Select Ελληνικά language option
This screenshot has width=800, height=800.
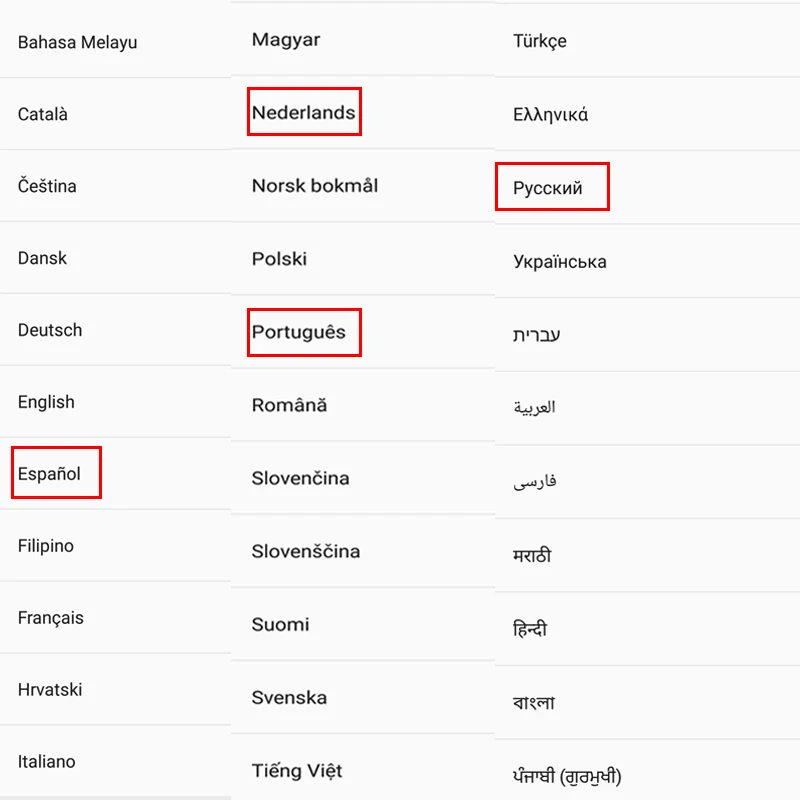[551, 114]
